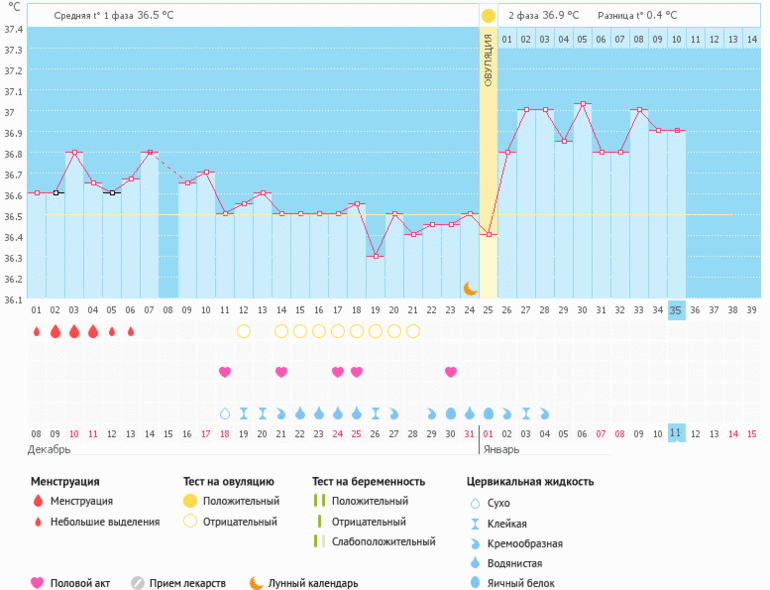The width and height of the screenshot is (770, 590).
Task: Click the yellow sun icon above the ovulation column
Action: click(x=488, y=16)
